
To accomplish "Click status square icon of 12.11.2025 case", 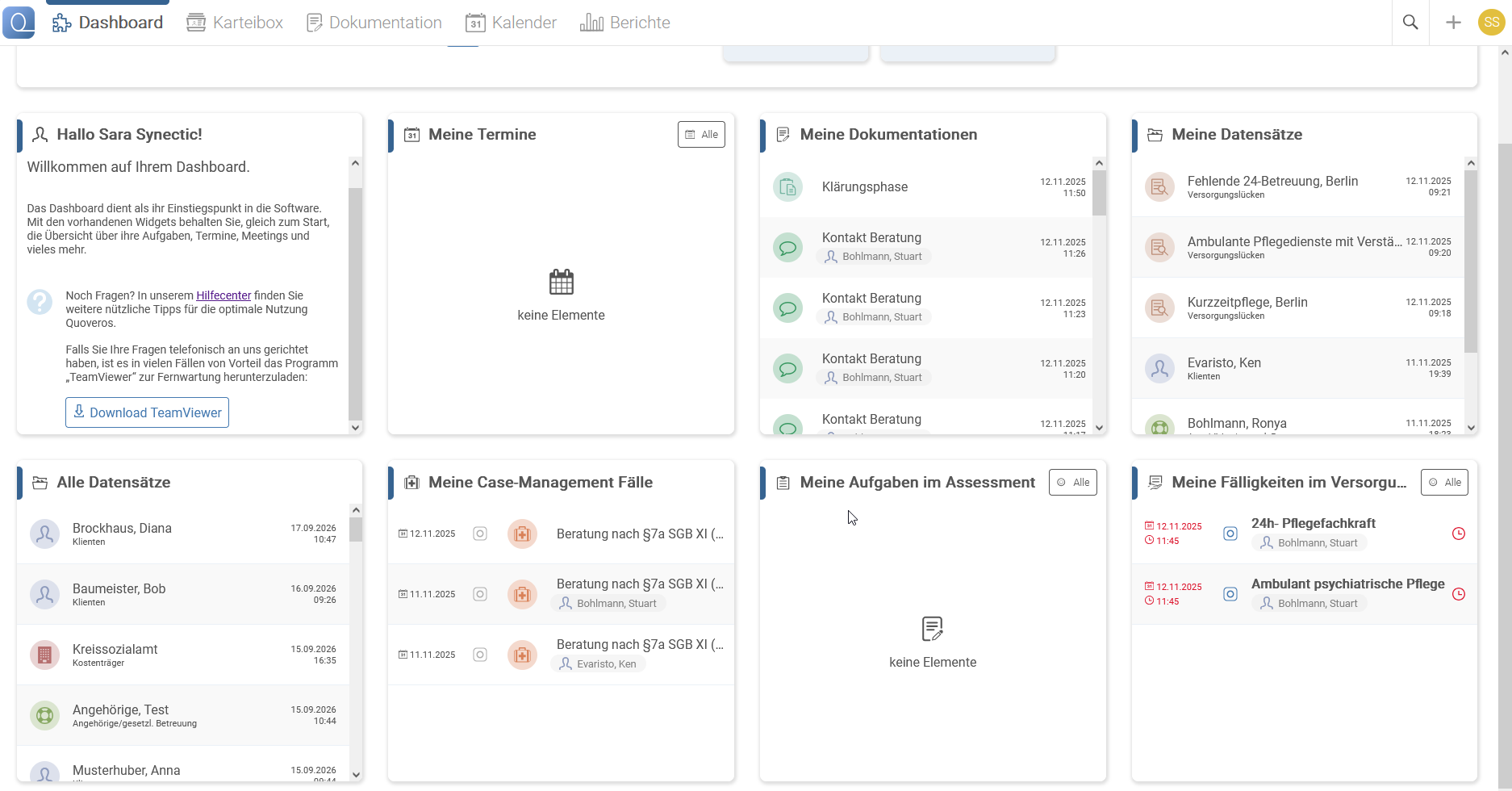I will click(x=480, y=534).
